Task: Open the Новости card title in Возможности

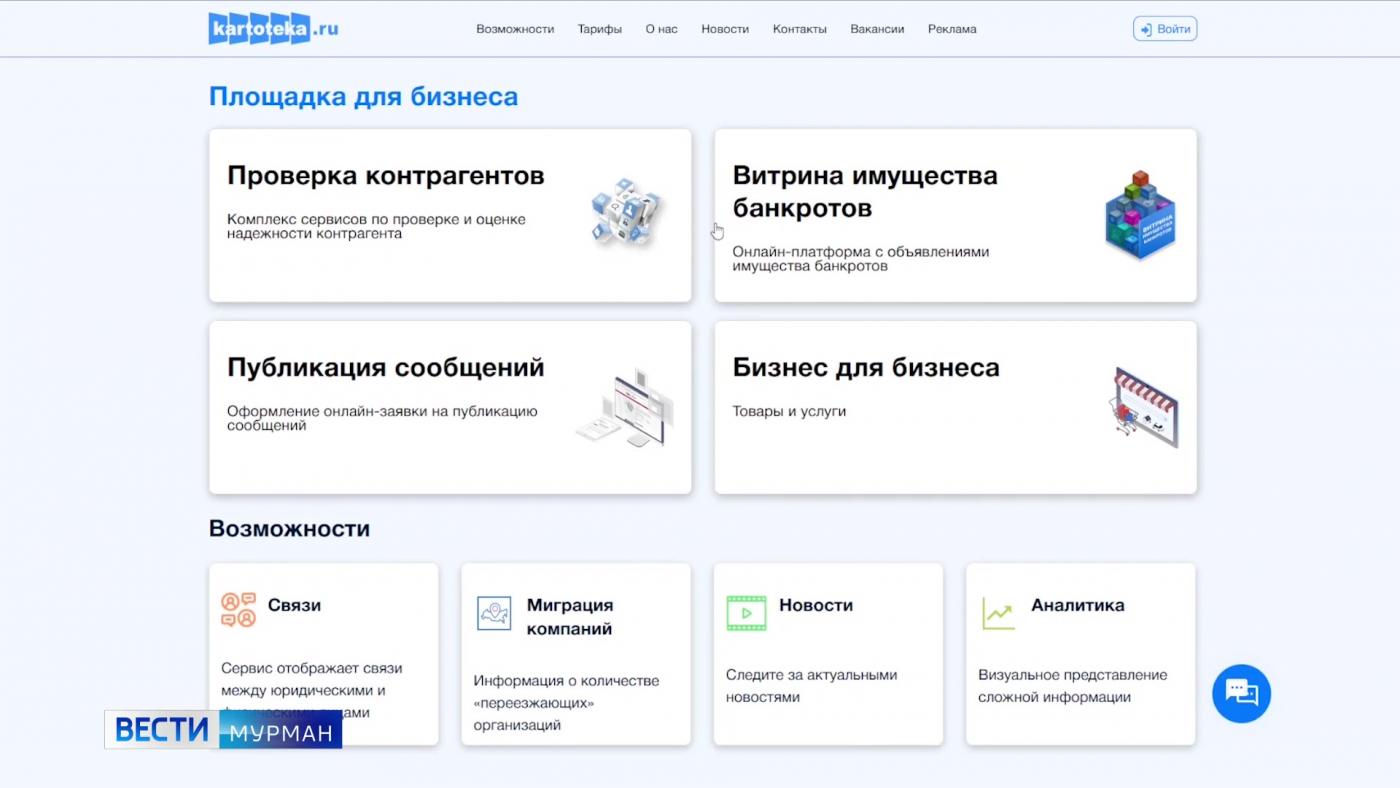Action: tap(816, 605)
